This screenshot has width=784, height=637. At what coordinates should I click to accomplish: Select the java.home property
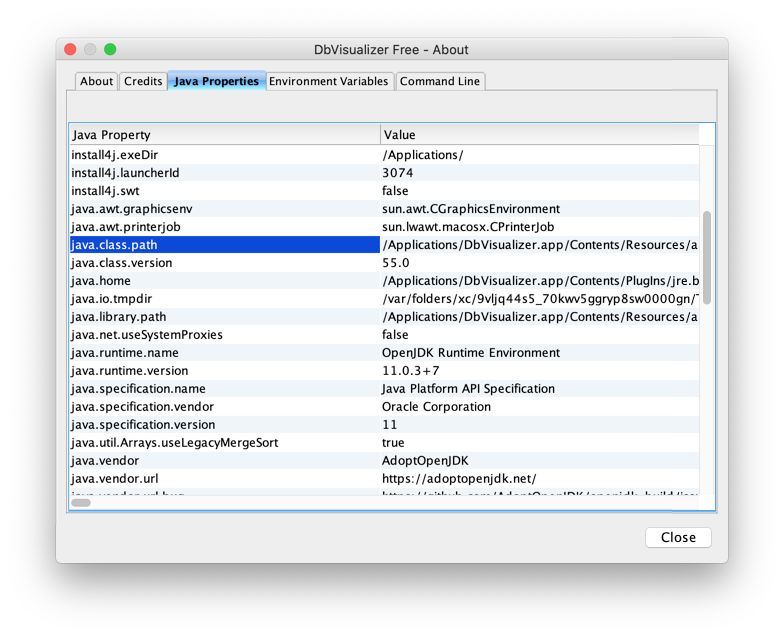click(x=224, y=281)
